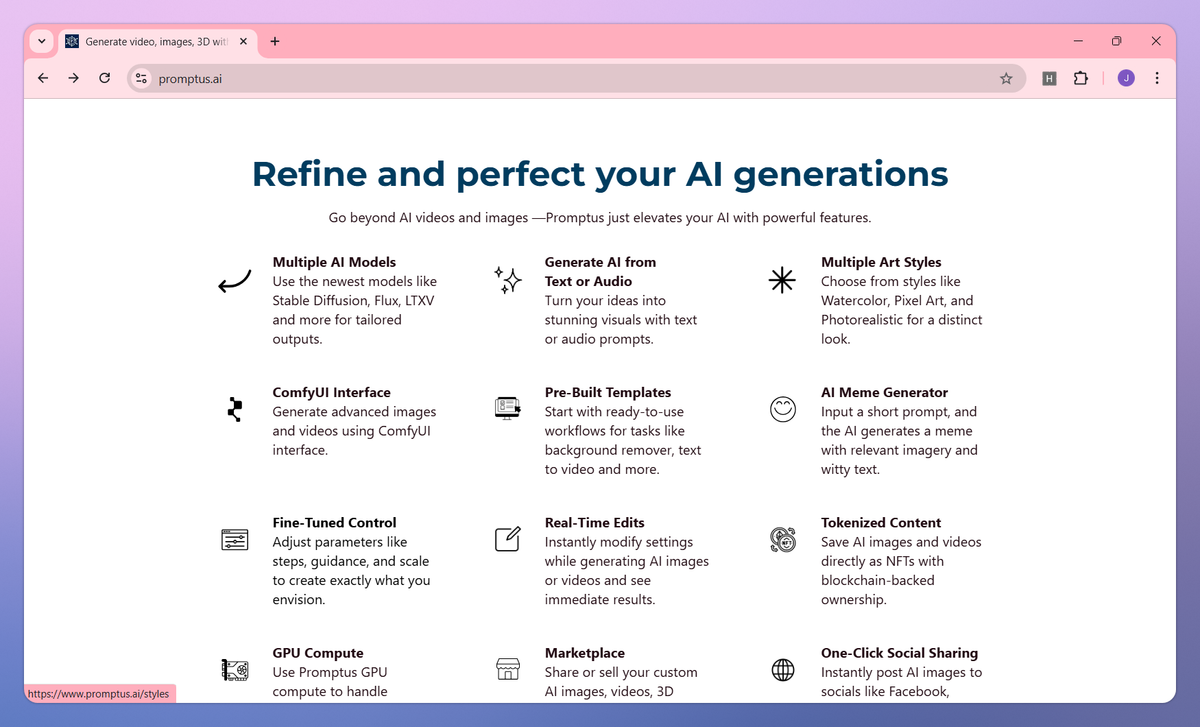Click the NFT coin icon beside Tokenized Content
The height and width of the screenshot is (727, 1200).
point(783,539)
